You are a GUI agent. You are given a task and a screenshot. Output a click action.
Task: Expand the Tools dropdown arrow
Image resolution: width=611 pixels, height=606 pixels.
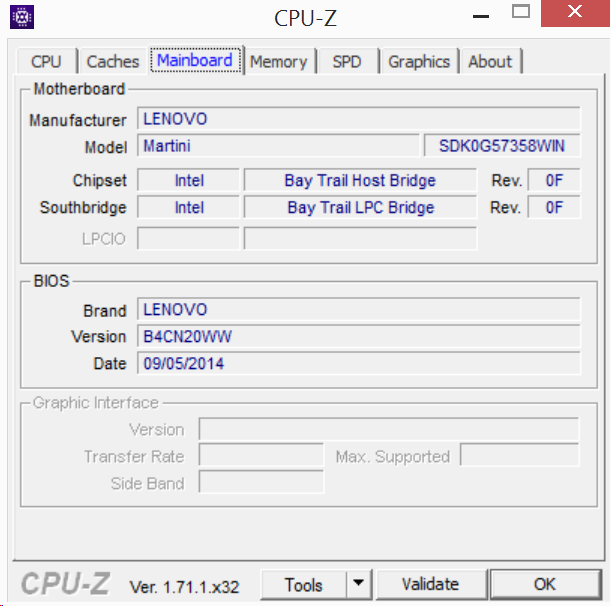point(358,584)
